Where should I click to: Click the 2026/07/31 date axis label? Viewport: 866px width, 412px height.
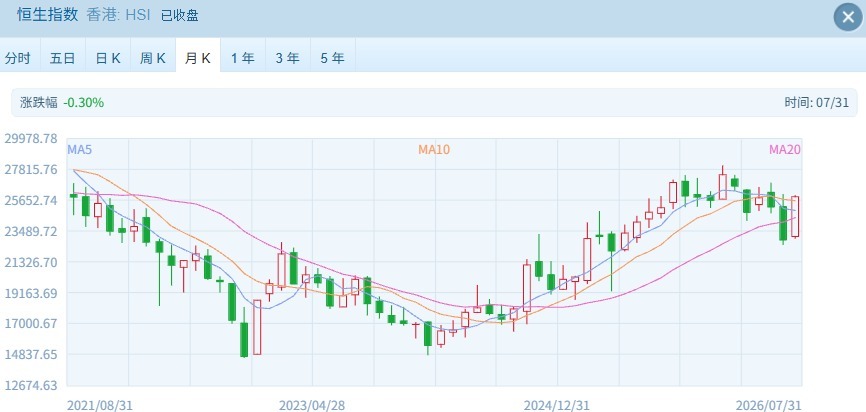pos(768,406)
